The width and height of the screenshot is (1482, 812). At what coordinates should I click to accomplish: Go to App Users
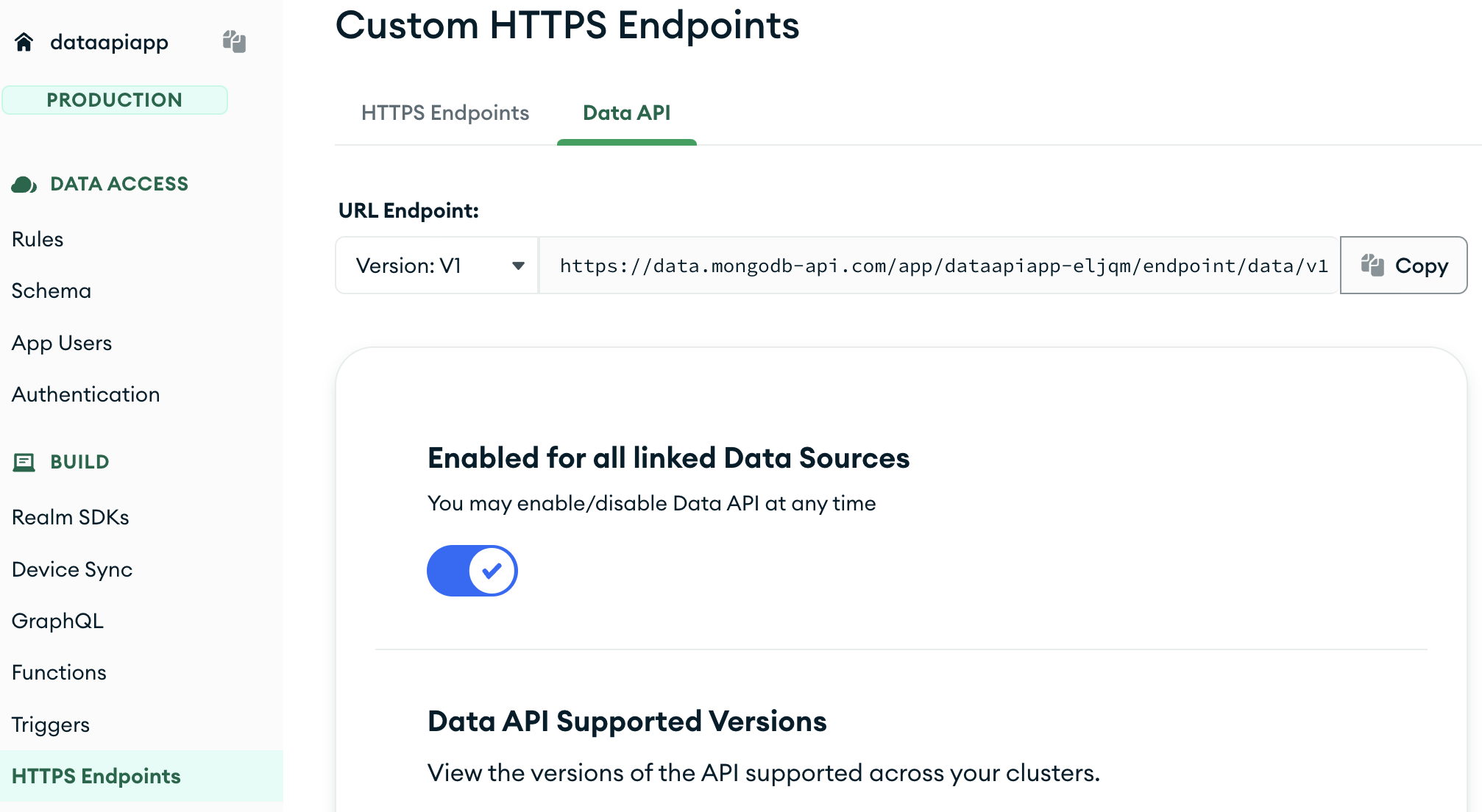pos(62,343)
